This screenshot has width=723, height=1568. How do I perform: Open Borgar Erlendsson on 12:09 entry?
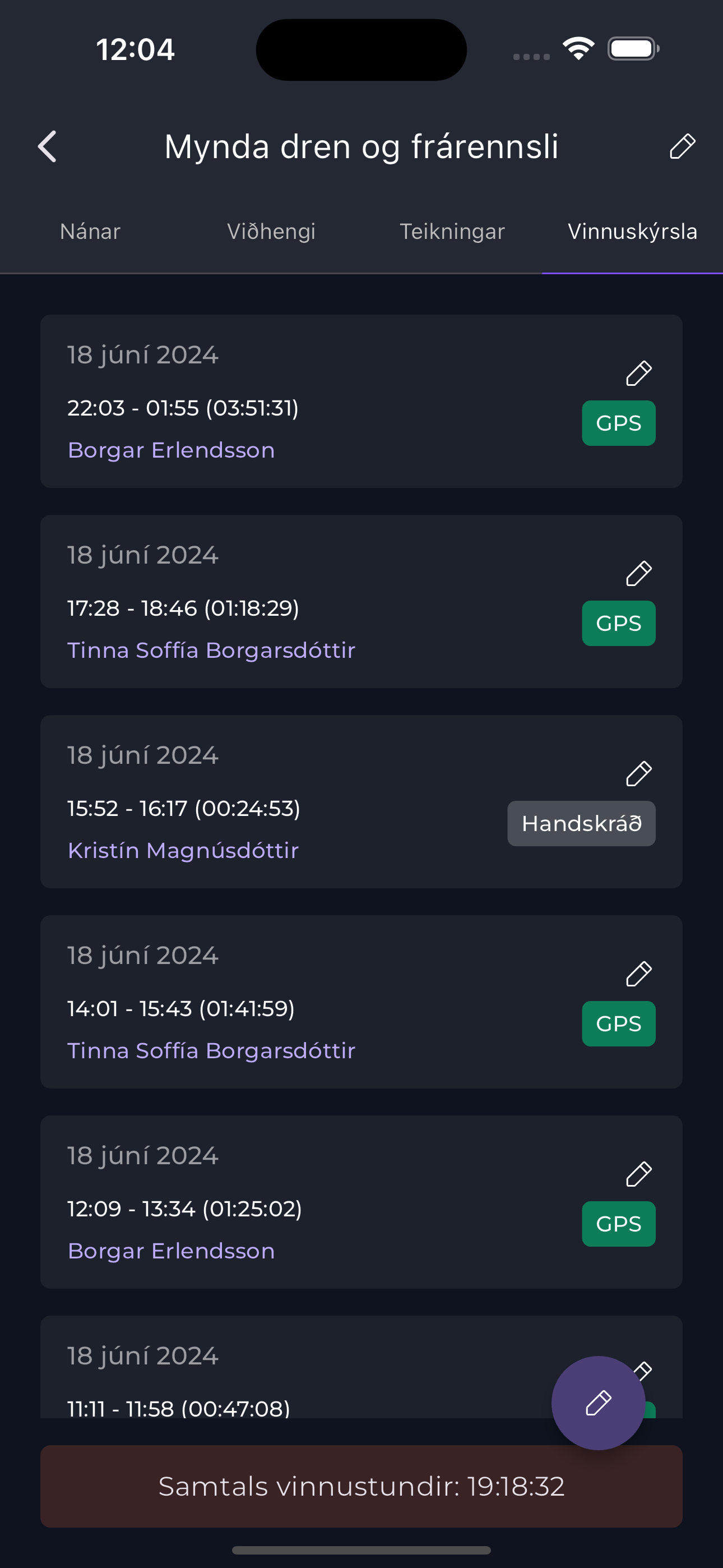[171, 1252]
